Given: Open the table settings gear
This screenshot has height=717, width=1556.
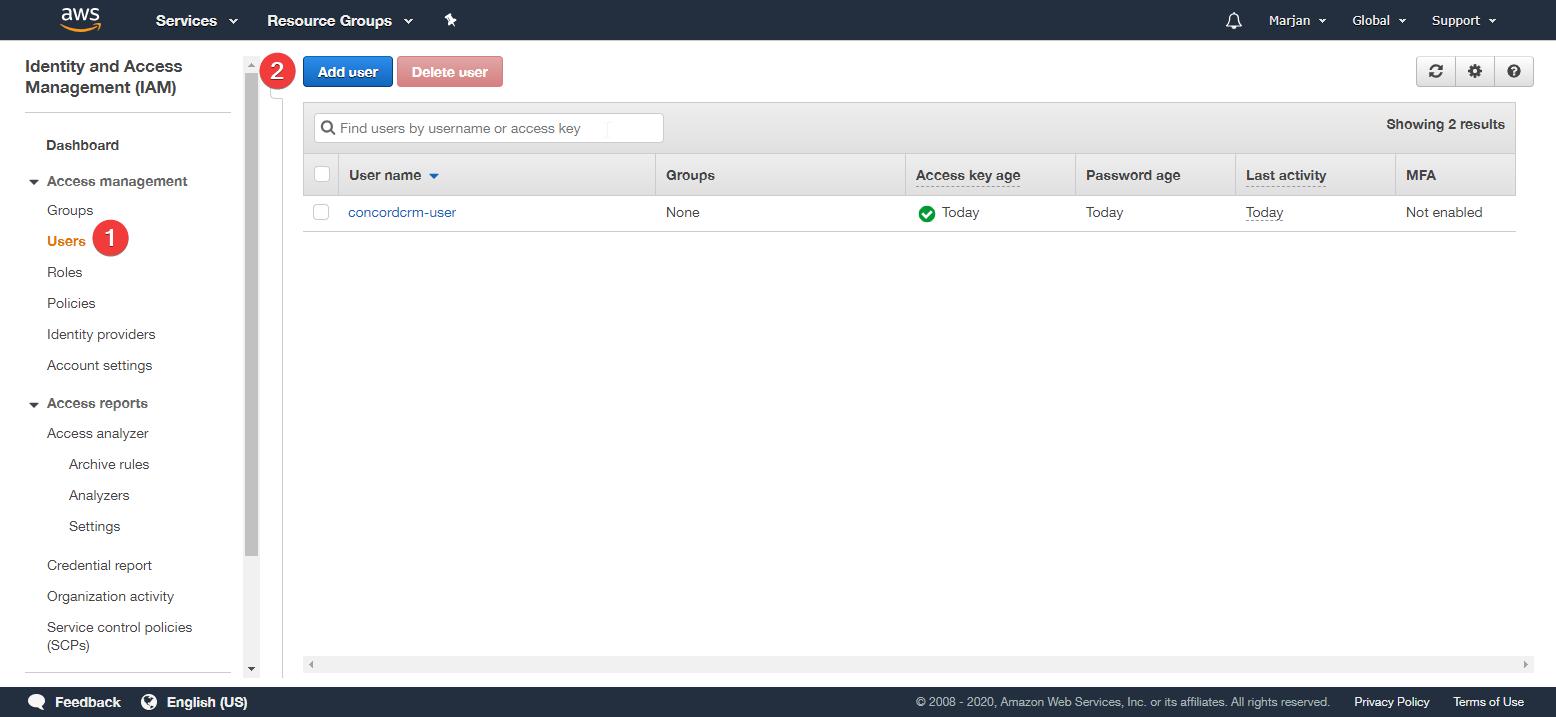Looking at the screenshot, I should coord(1474,71).
